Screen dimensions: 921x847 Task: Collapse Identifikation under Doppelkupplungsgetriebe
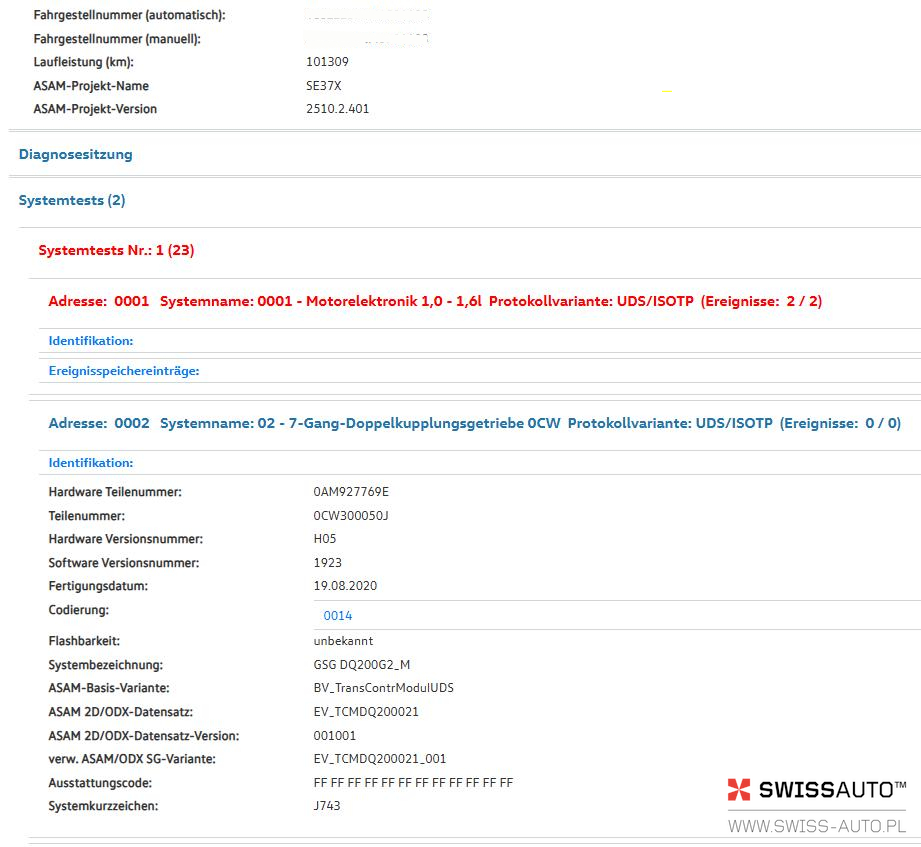pyautogui.click(x=91, y=463)
